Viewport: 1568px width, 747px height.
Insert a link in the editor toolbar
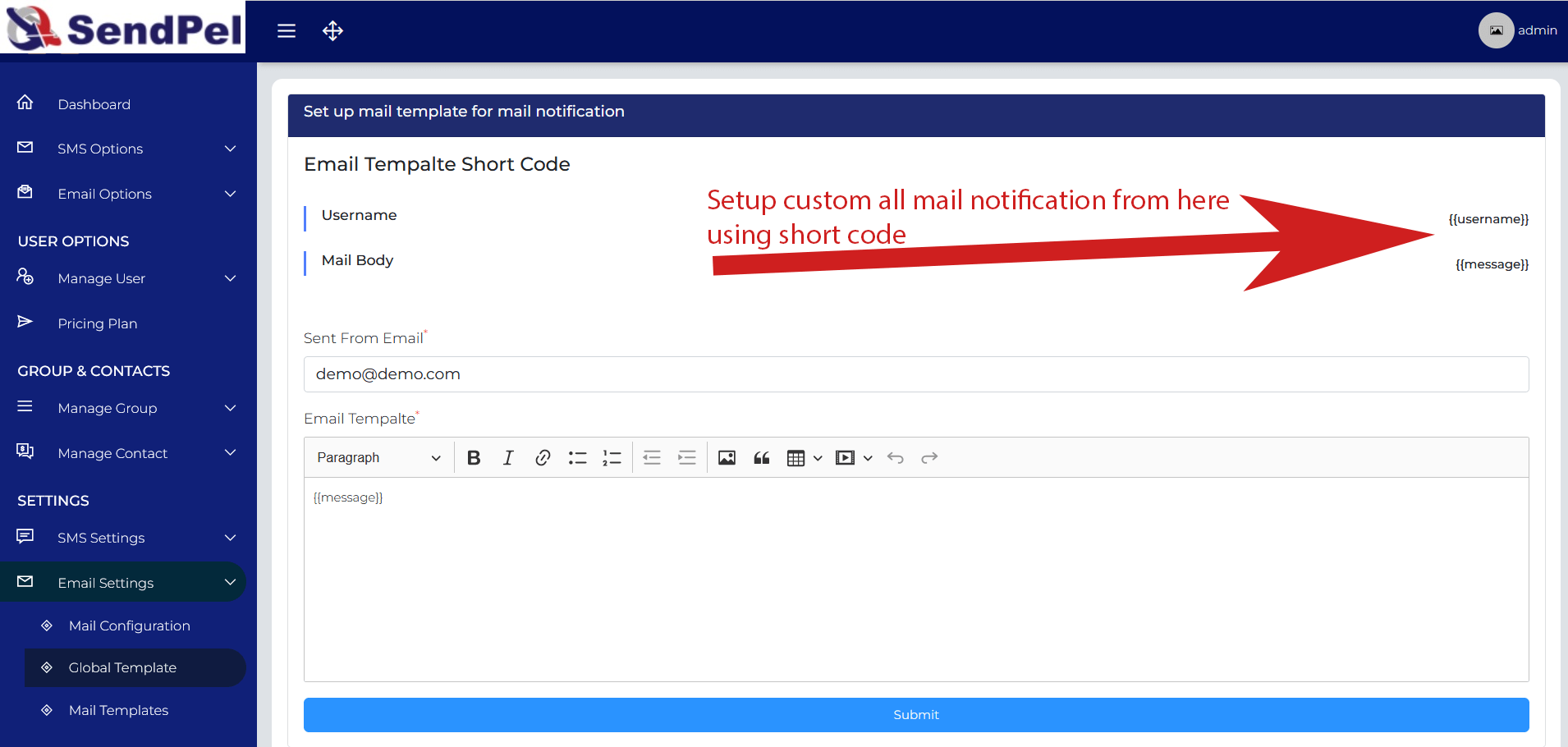click(543, 458)
